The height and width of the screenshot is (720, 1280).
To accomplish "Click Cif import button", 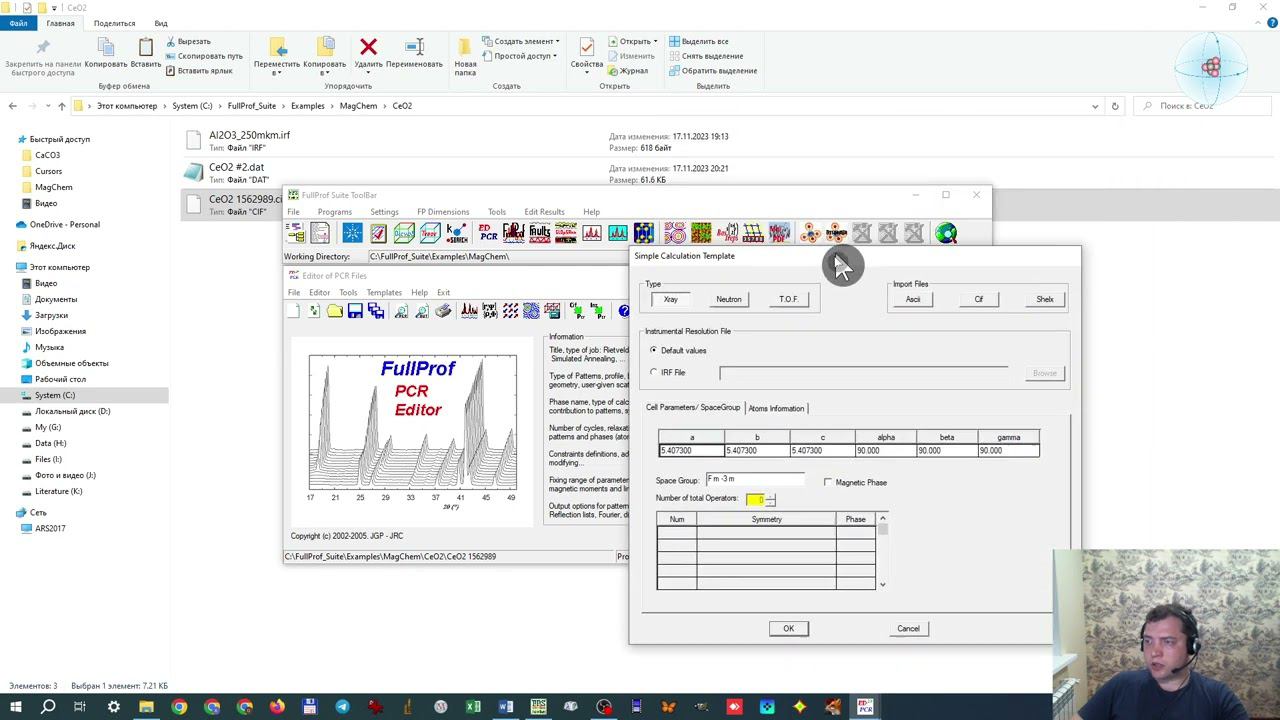I will [x=979, y=299].
